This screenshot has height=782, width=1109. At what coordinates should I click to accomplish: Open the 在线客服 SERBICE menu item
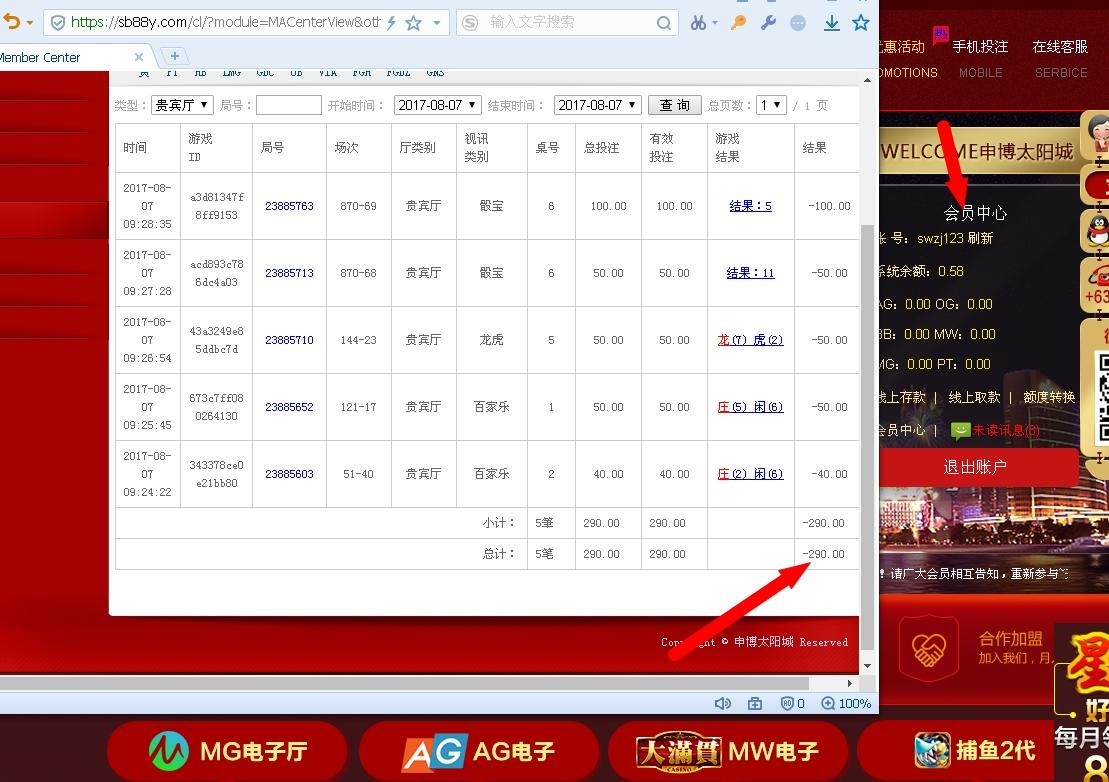tap(1060, 57)
